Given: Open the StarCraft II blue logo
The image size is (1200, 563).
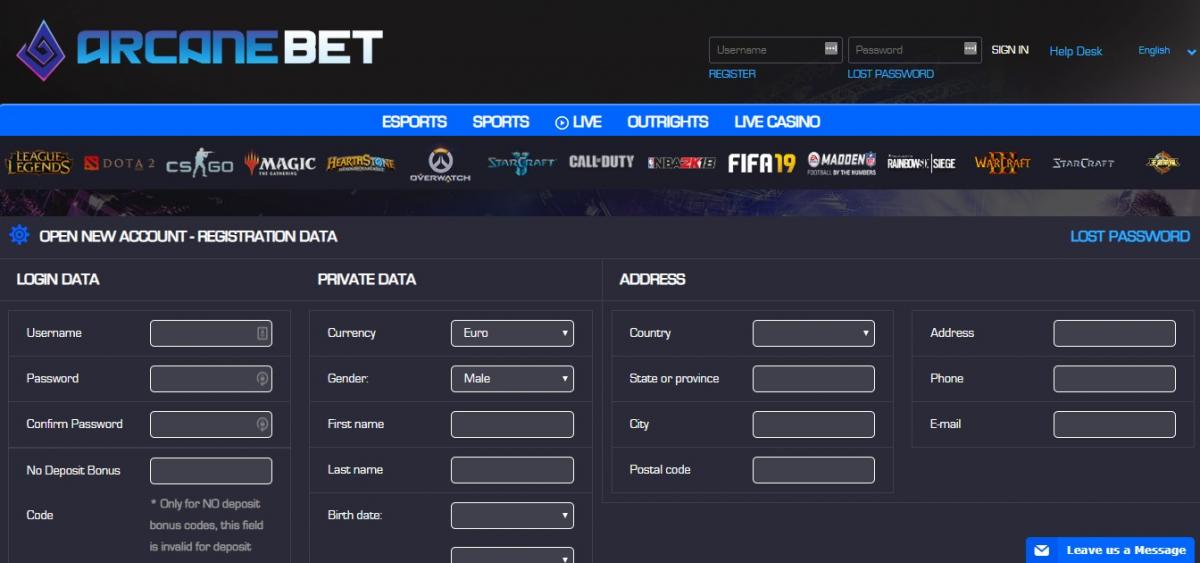Looking at the screenshot, I should pos(521,163).
